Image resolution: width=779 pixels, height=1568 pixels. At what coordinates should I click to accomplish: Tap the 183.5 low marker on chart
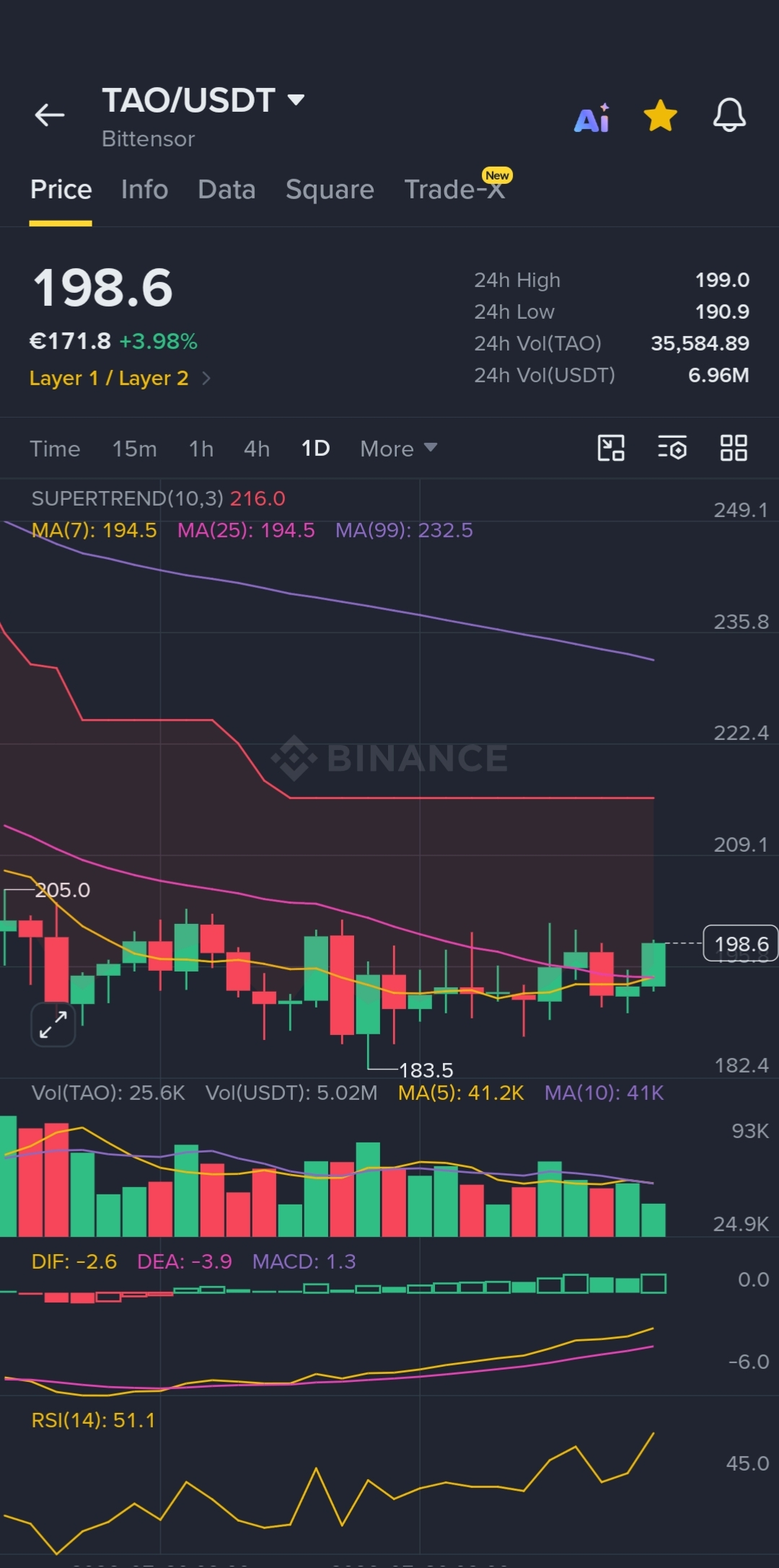pyautogui.click(x=426, y=1070)
